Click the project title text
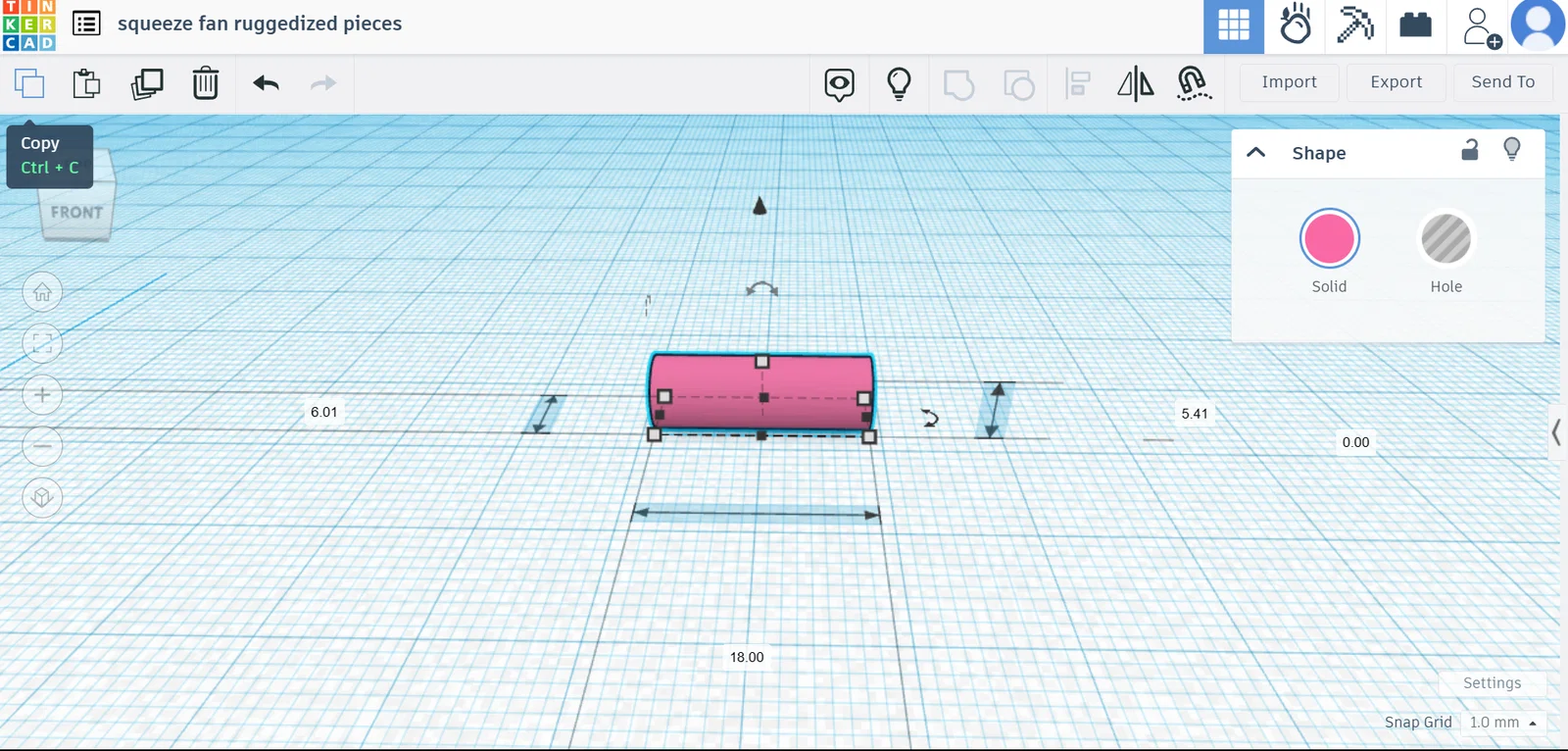 260,24
